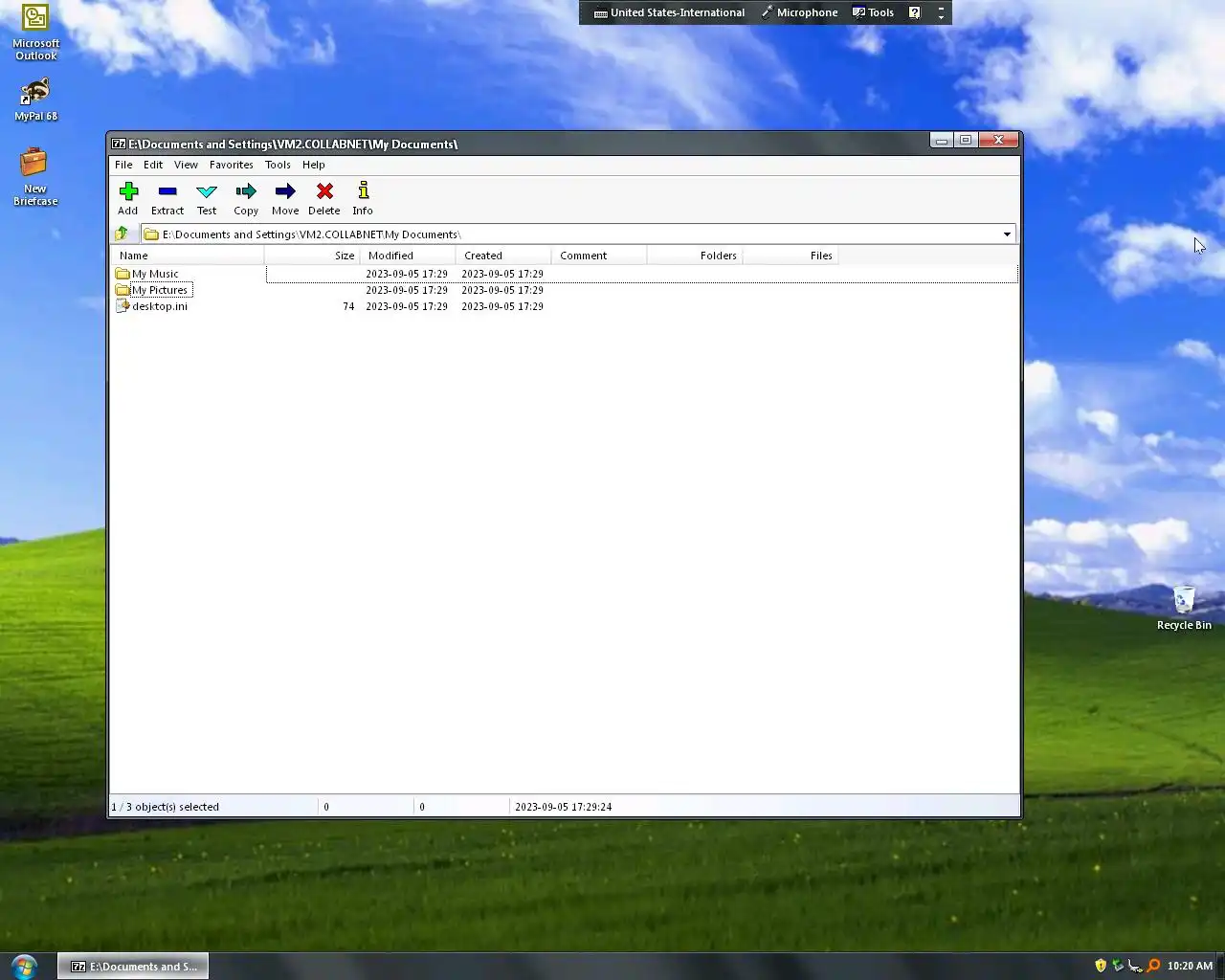Viewport: 1225px width, 980px height.
Task: Click the desktop.ini file icon
Action: click(122, 306)
